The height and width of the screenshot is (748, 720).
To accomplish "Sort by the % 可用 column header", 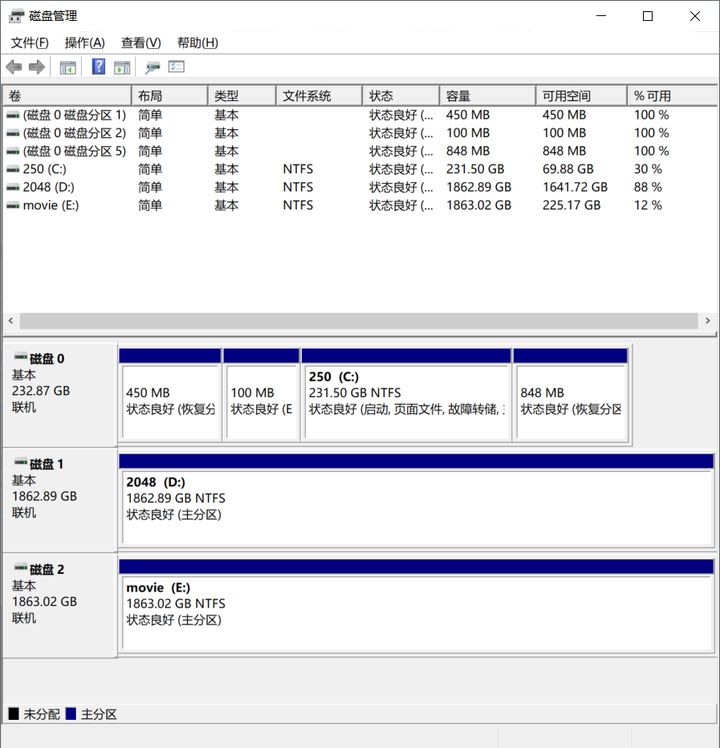I will tap(672, 96).
